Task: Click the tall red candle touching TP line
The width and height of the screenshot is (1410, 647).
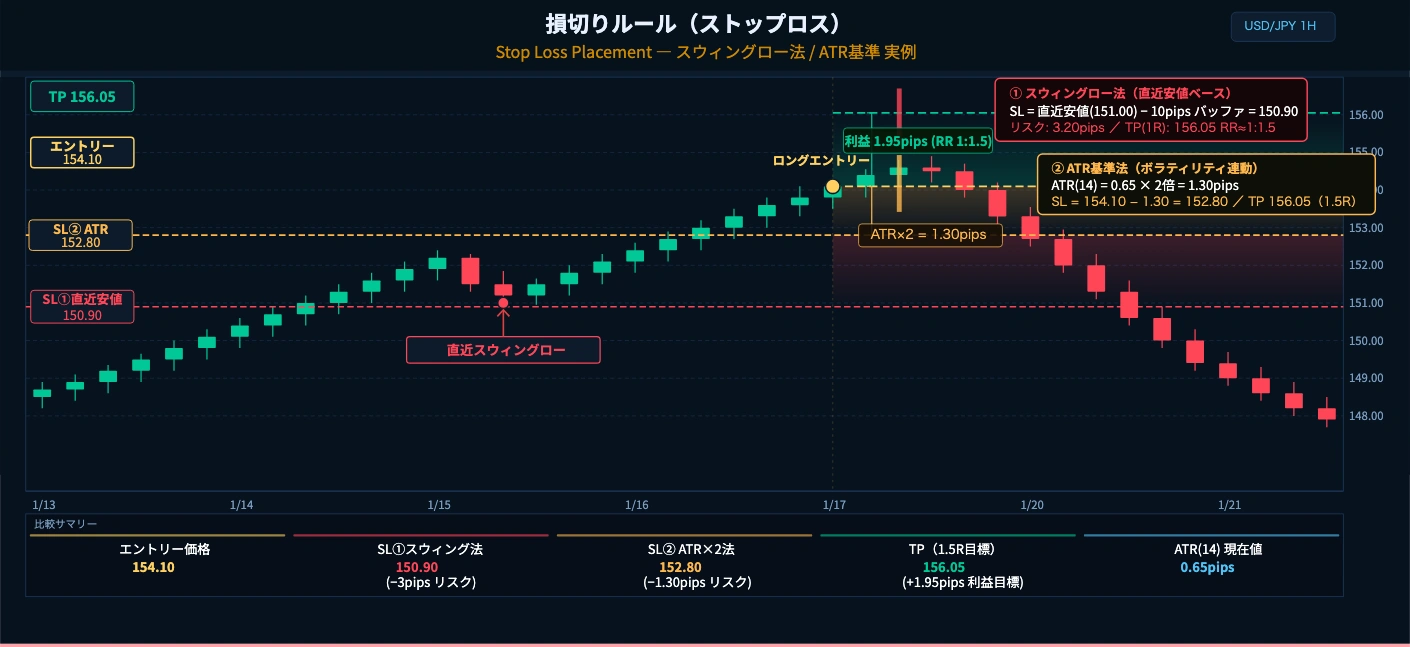Action: 899,108
